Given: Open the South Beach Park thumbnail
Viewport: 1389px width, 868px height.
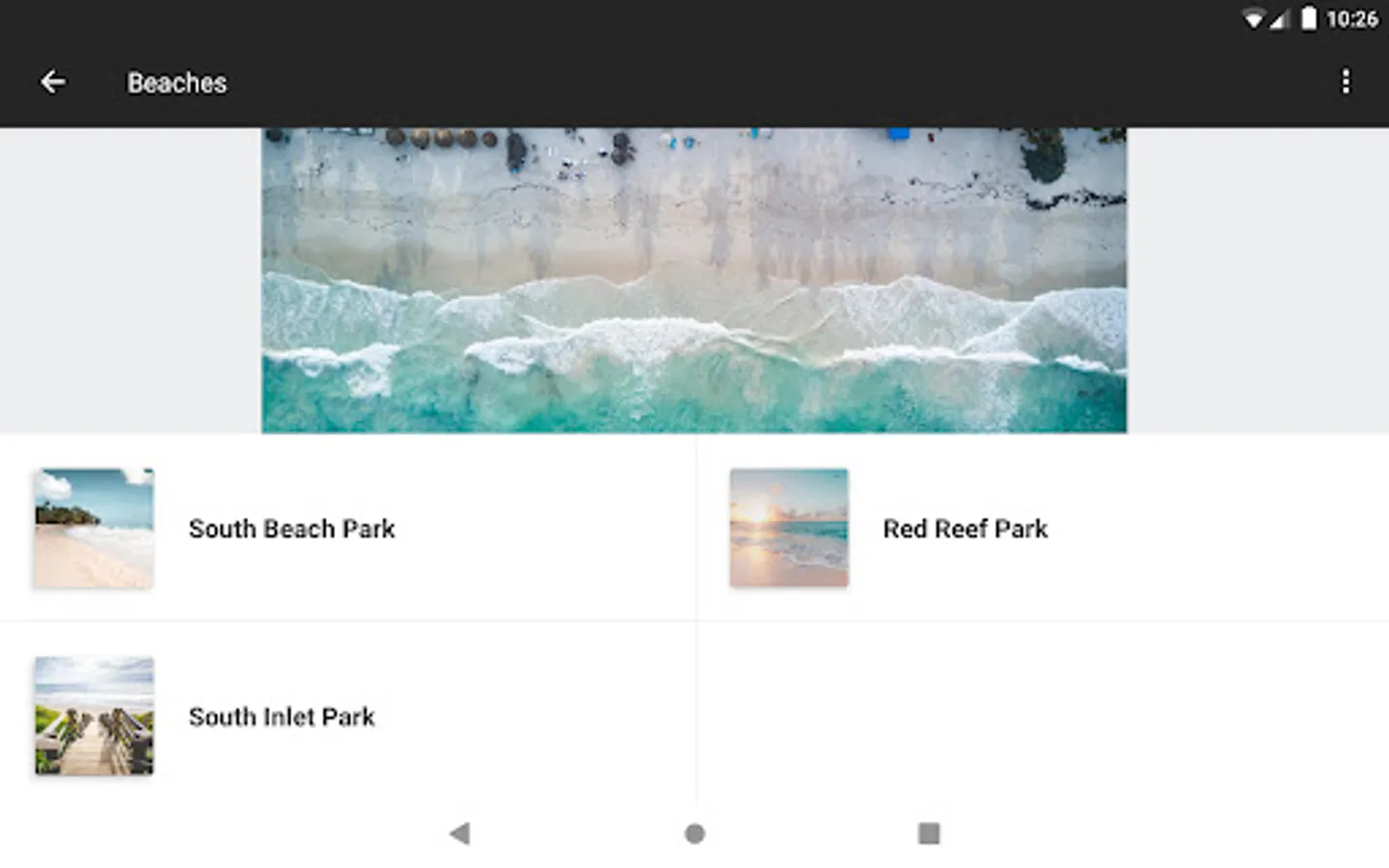Looking at the screenshot, I should point(95,529).
